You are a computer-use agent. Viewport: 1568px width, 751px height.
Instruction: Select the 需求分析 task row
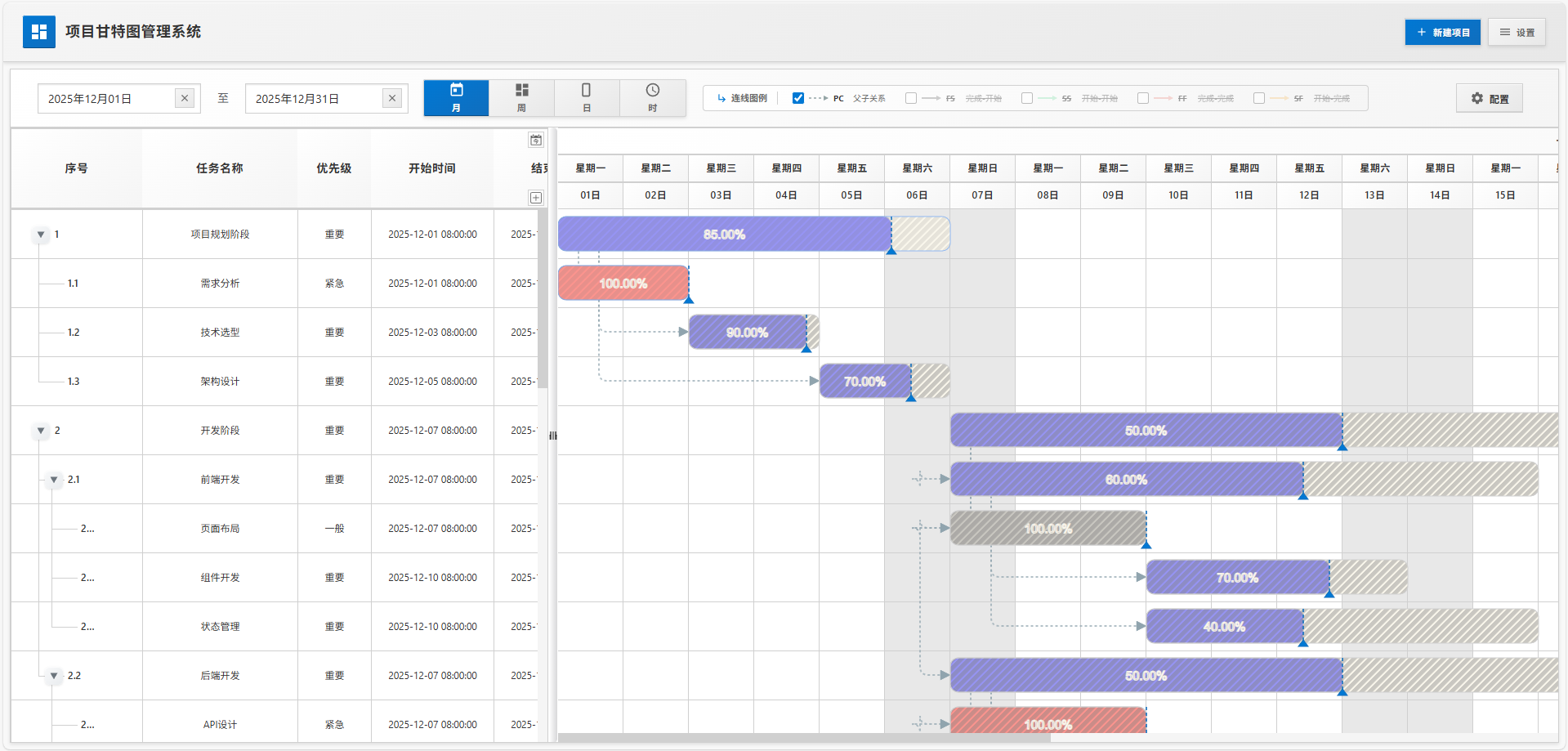[x=275, y=284]
